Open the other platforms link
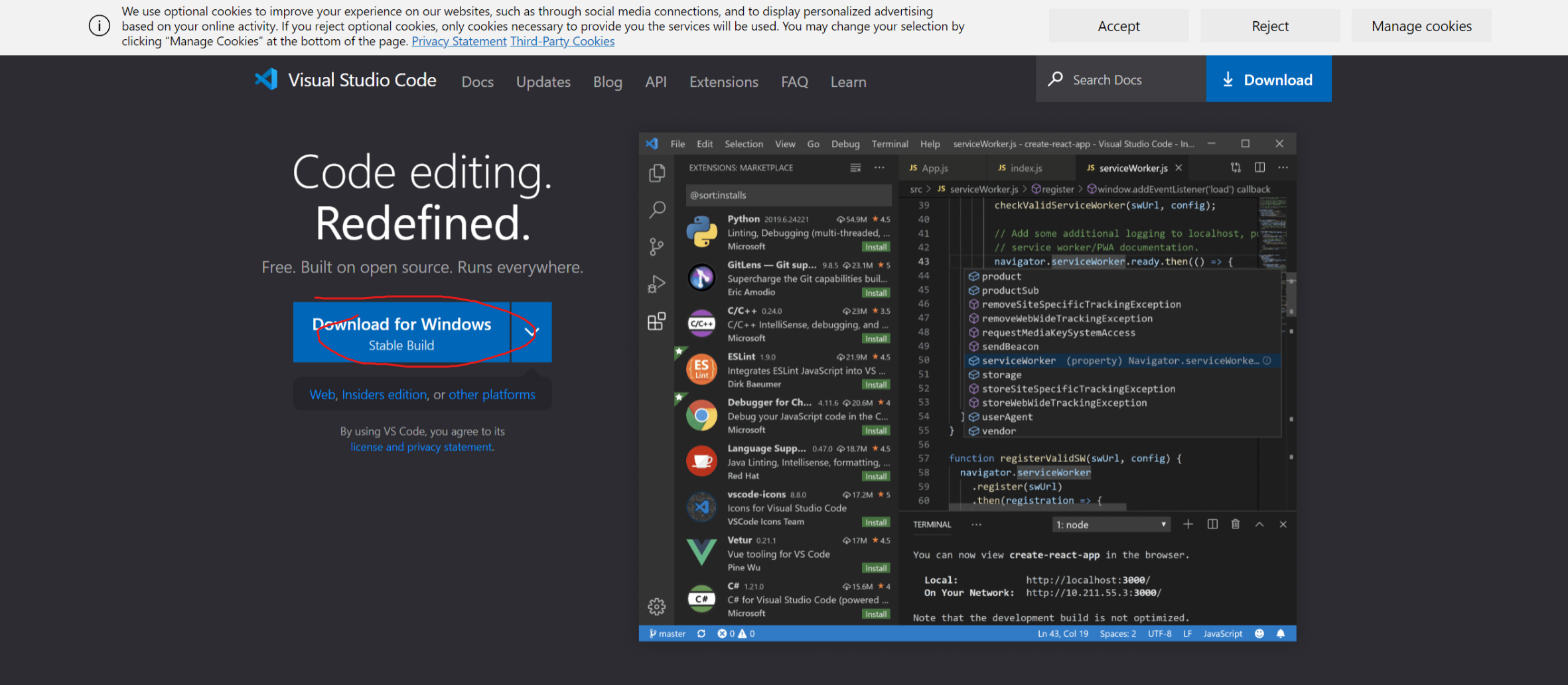 (x=492, y=395)
